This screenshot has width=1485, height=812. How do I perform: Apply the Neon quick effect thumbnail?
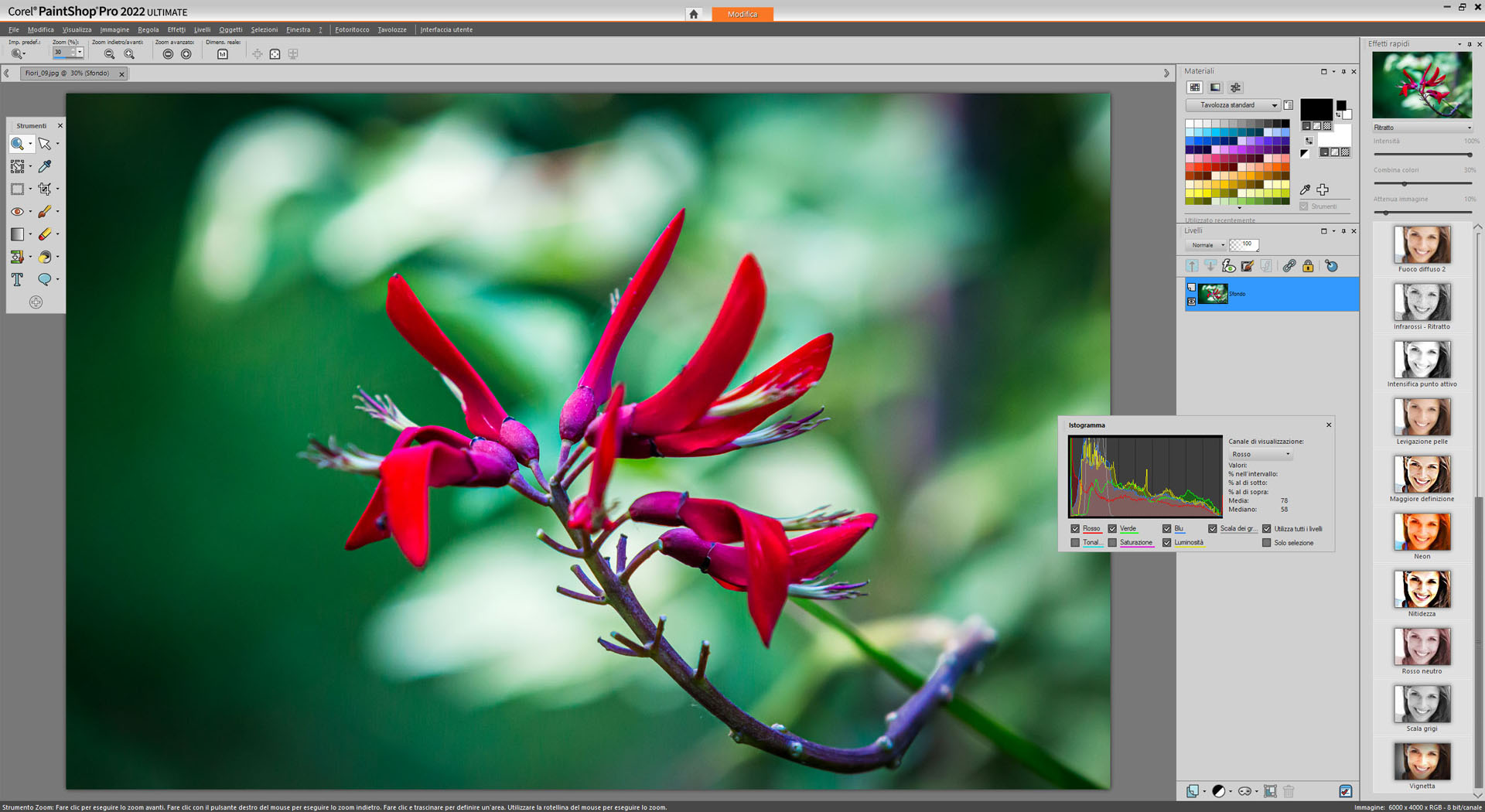pyautogui.click(x=1422, y=532)
